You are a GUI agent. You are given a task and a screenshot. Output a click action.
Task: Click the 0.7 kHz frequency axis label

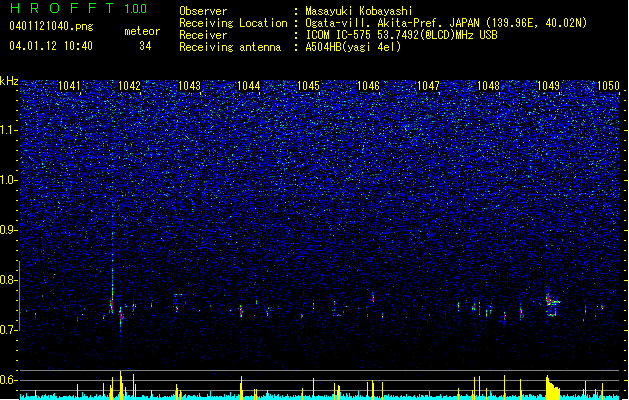pyautogui.click(x=9, y=330)
